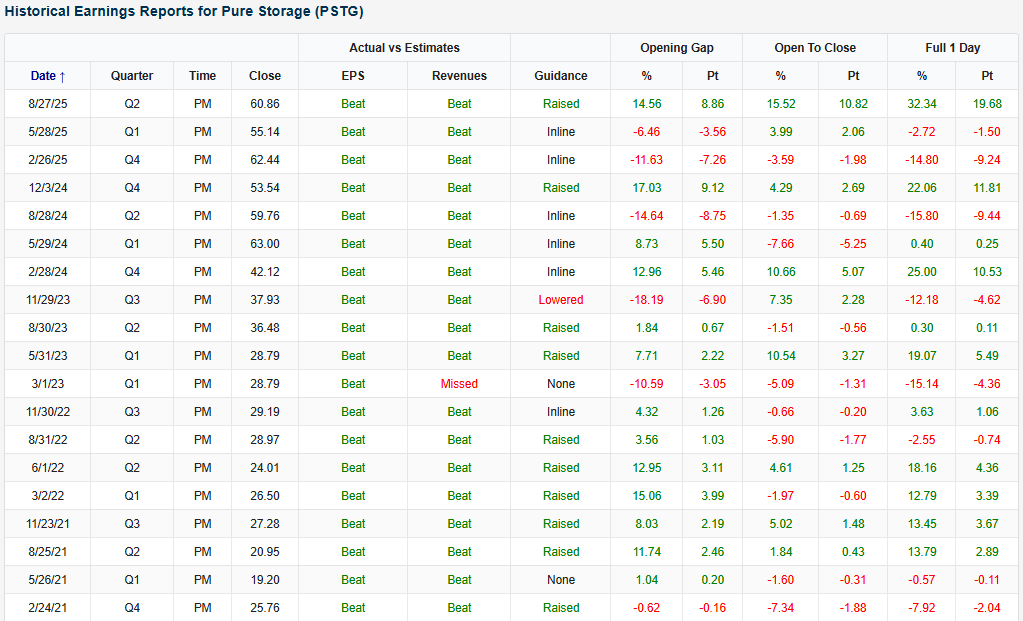
Task: Sort by the Close column header
Action: tap(265, 76)
